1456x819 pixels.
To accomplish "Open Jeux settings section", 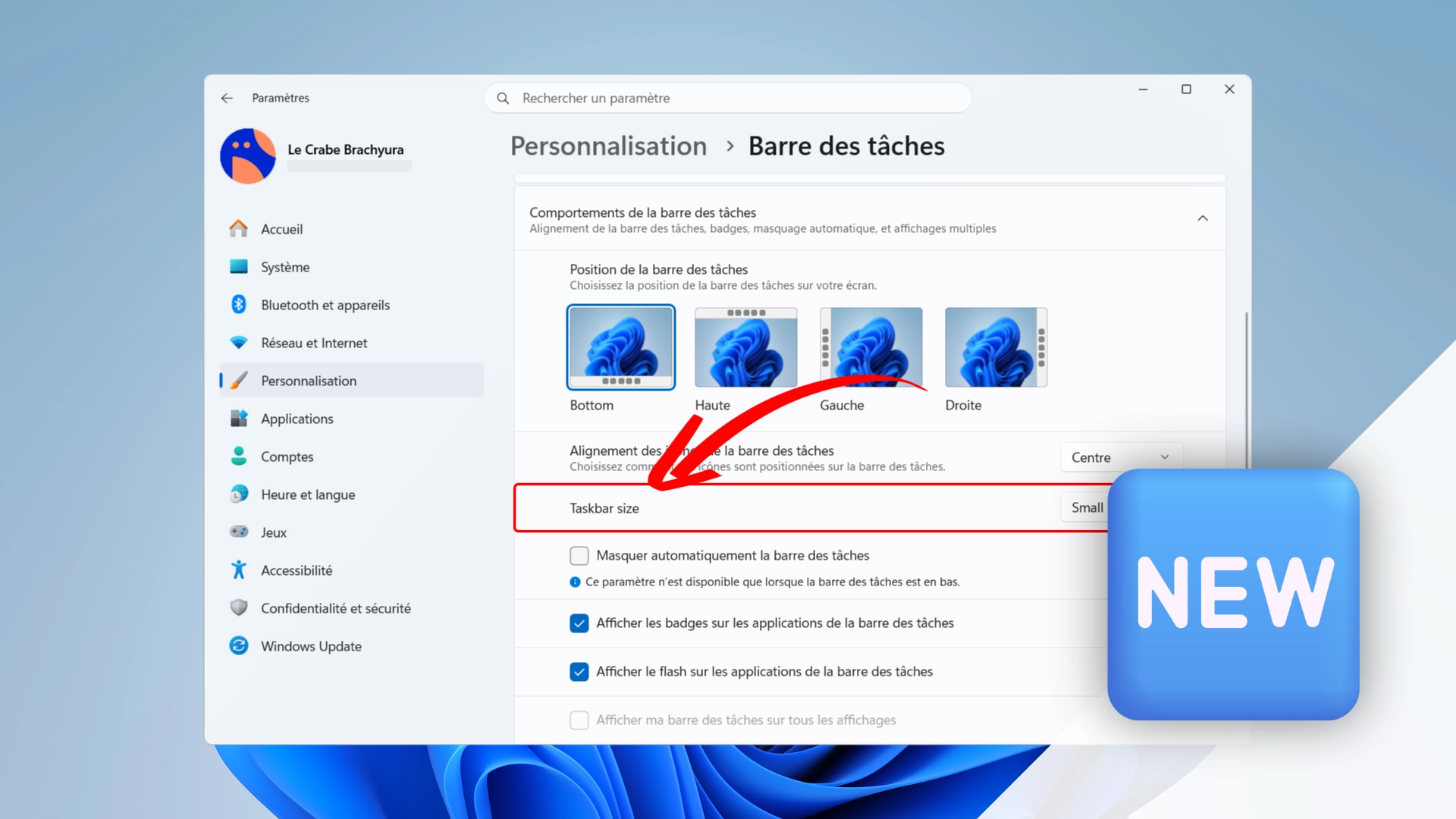I will pyautogui.click(x=352, y=532).
